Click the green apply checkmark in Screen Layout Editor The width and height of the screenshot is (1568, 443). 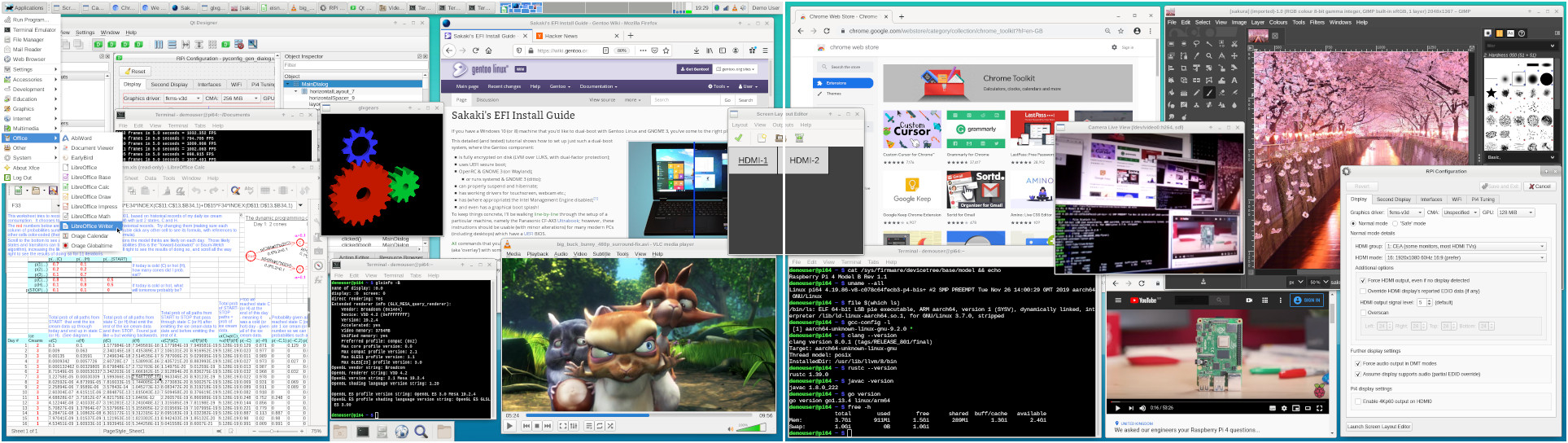click(739, 138)
